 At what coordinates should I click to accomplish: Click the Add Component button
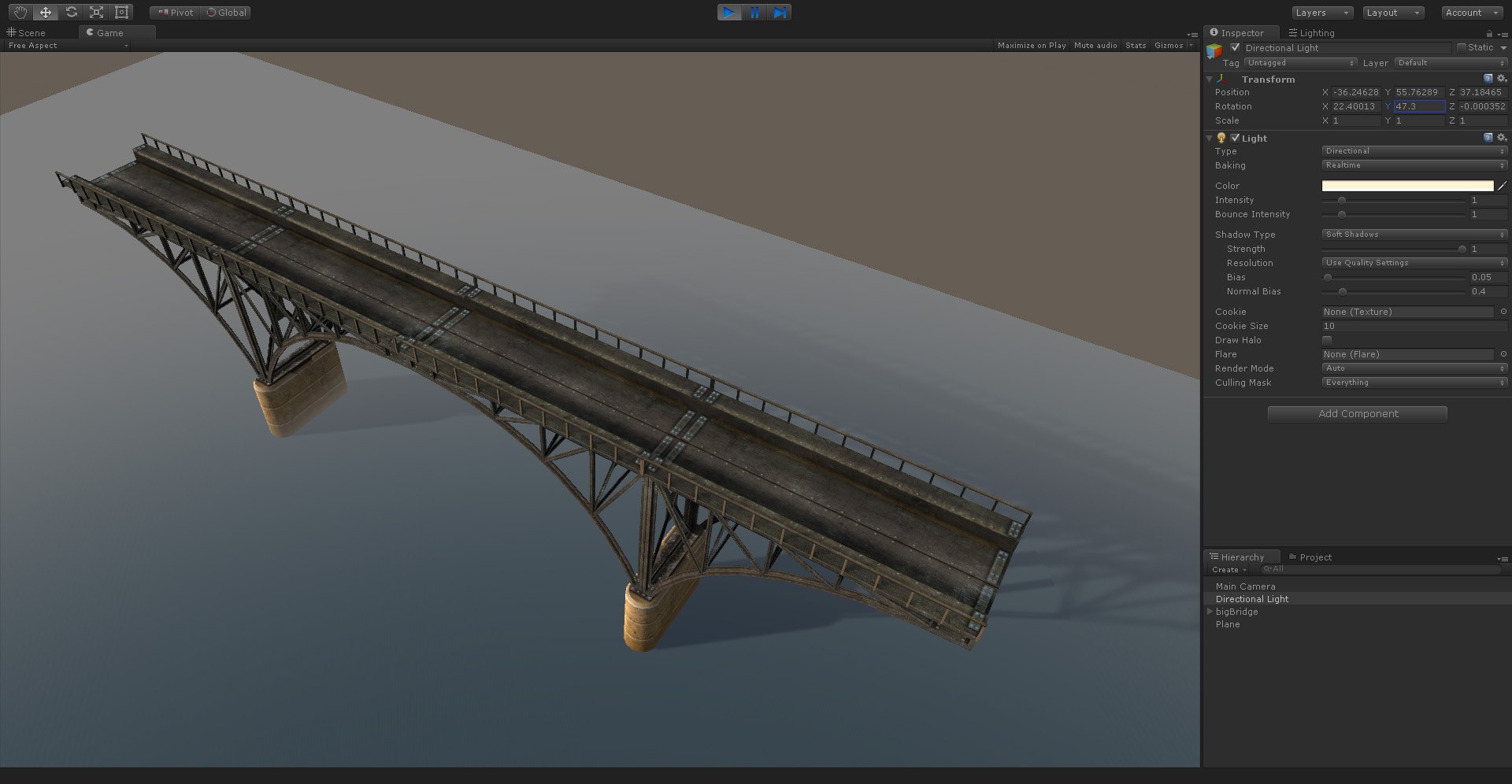(x=1358, y=414)
